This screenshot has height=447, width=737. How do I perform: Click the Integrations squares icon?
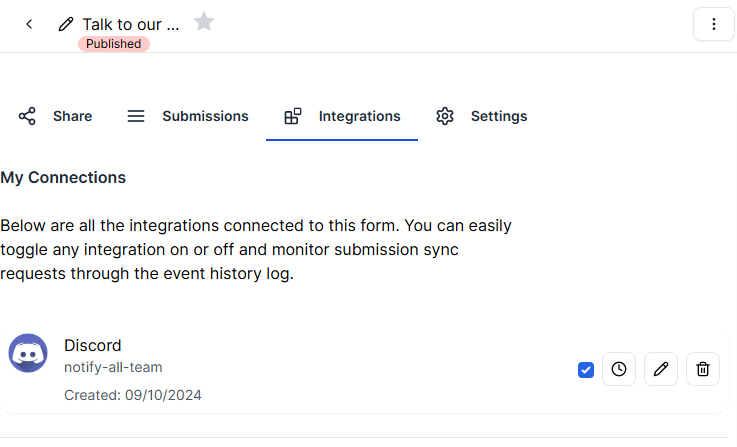pyautogui.click(x=293, y=116)
